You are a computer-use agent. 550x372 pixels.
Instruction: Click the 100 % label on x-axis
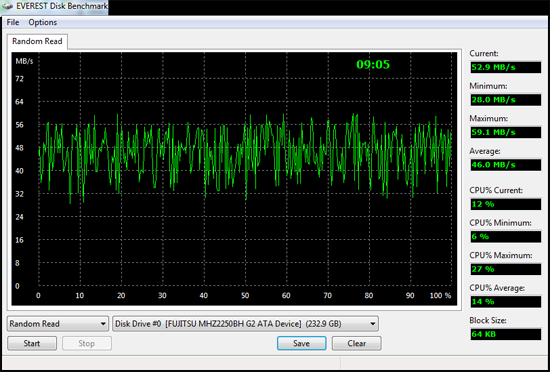pyautogui.click(x=440, y=296)
